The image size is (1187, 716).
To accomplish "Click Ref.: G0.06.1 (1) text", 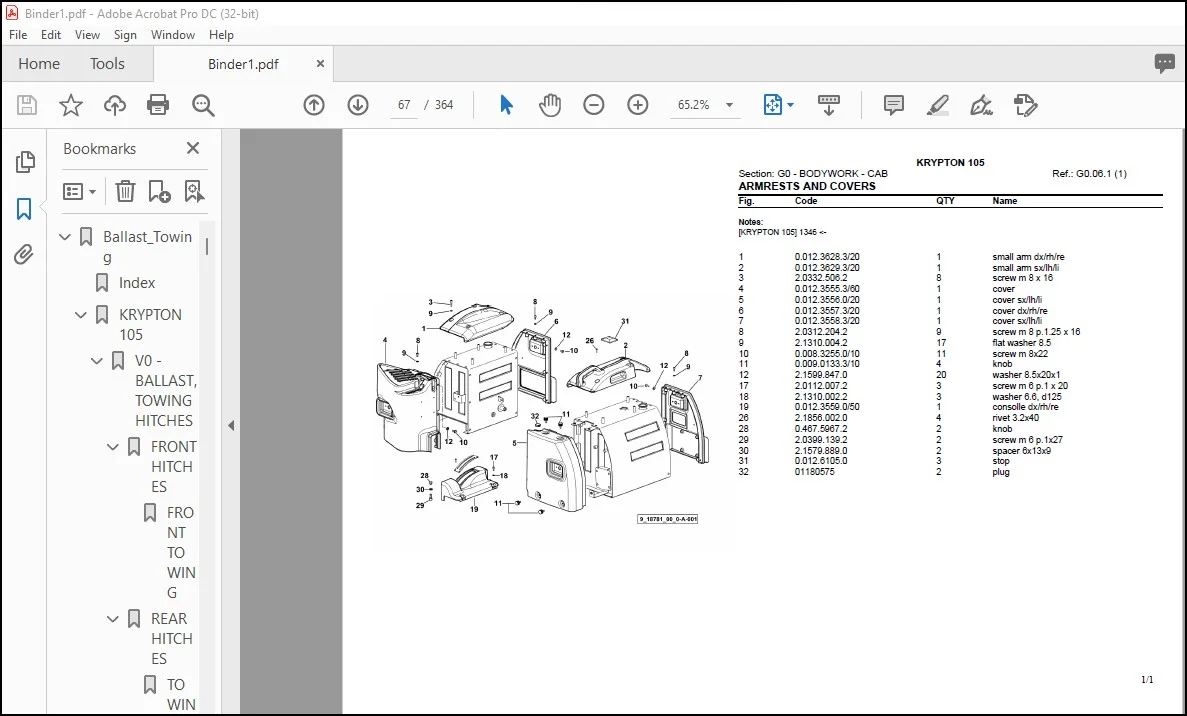I will pos(1089,174).
